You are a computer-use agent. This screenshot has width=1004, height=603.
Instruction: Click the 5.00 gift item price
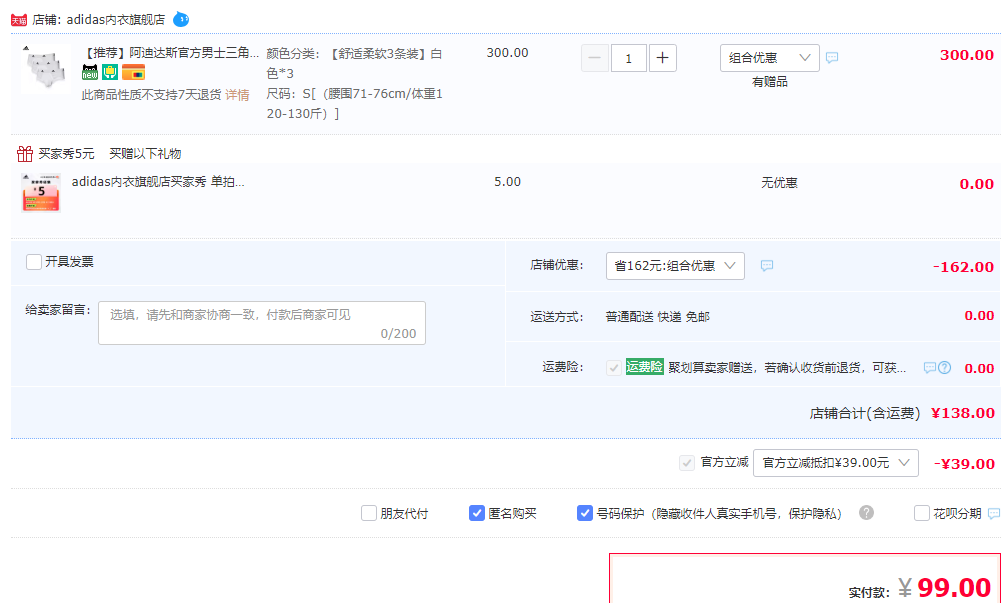tap(507, 182)
